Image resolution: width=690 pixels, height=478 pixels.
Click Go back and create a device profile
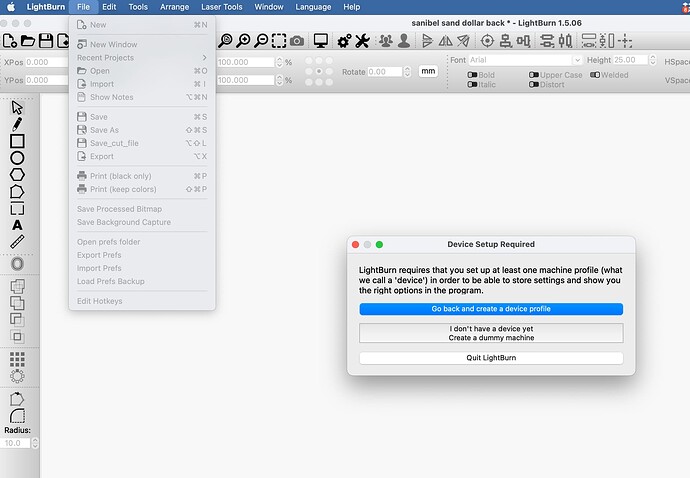[491, 309]
